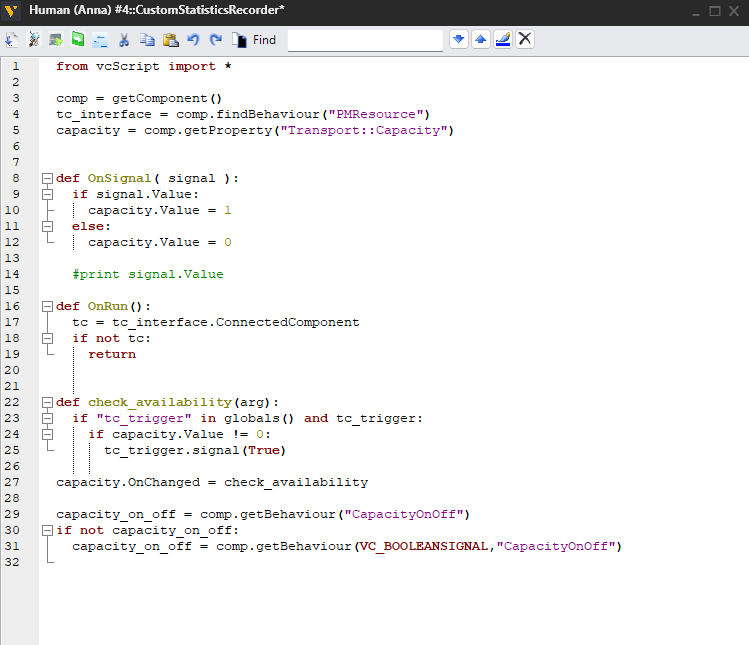
Task: Fold the 'if signal.Value' block
Action: click(x=46, y=194)
